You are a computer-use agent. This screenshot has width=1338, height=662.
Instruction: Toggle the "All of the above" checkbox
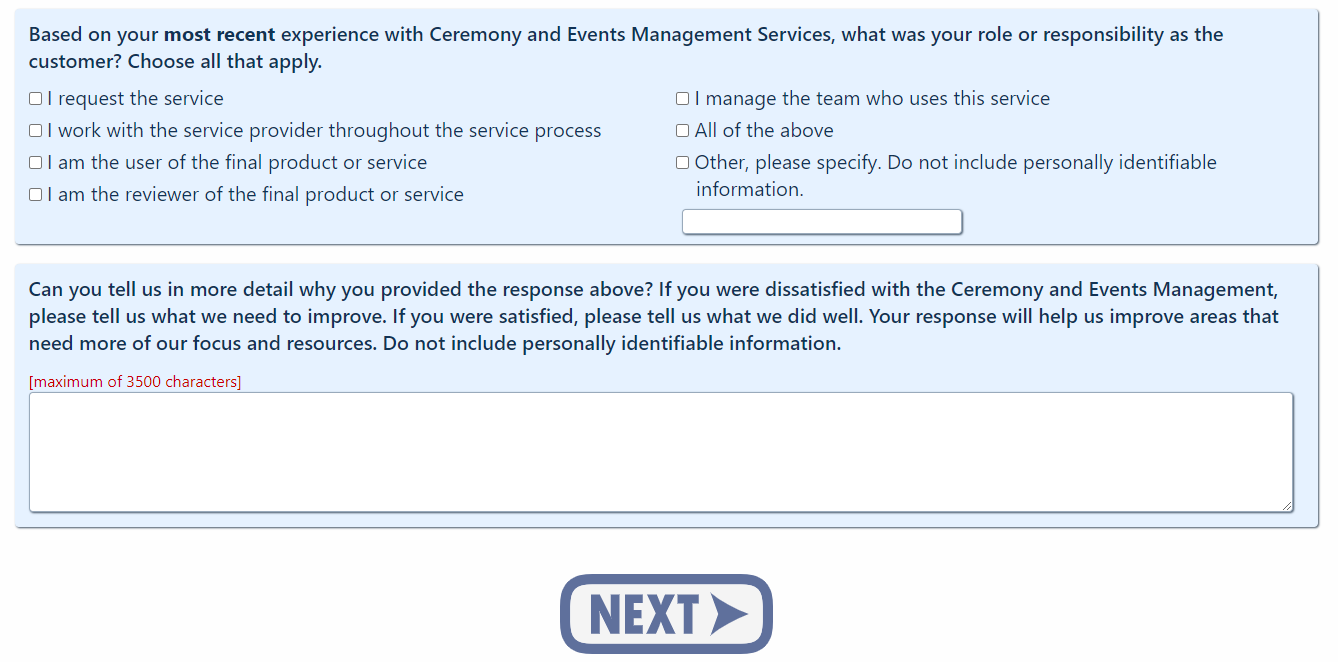click(x=683, y=131)
